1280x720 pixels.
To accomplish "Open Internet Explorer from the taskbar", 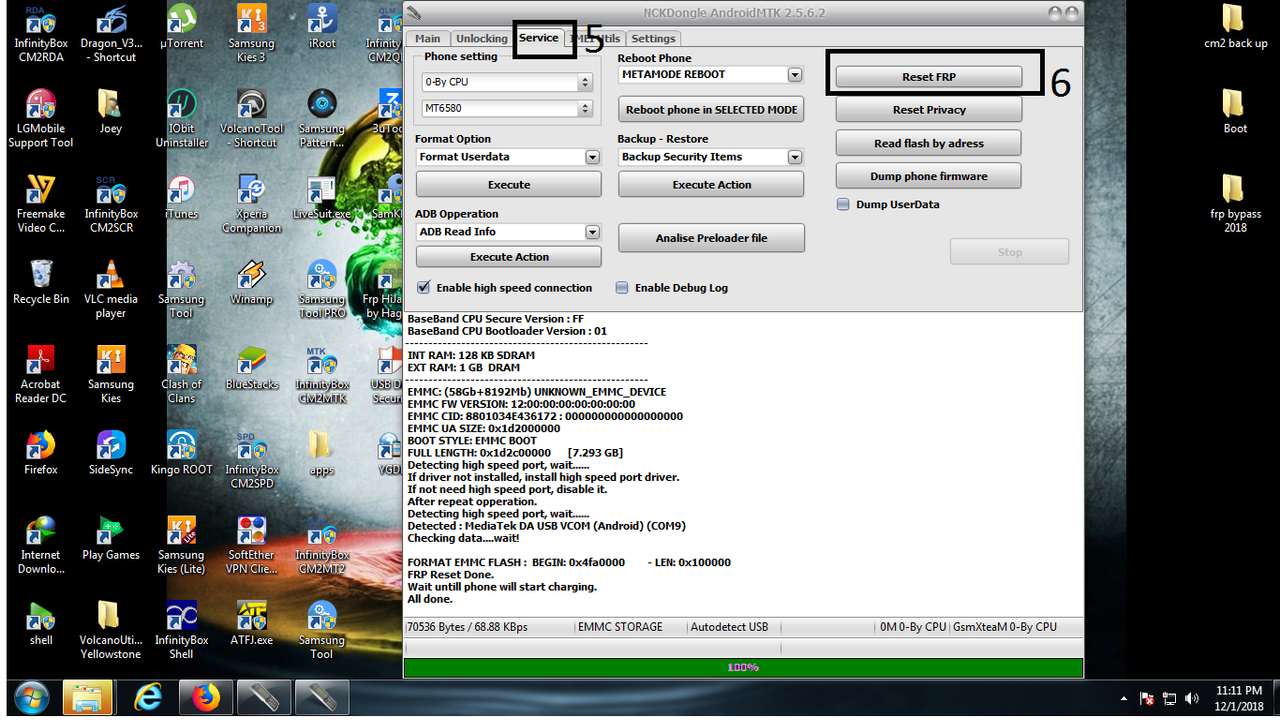I will tap(148, 697).
